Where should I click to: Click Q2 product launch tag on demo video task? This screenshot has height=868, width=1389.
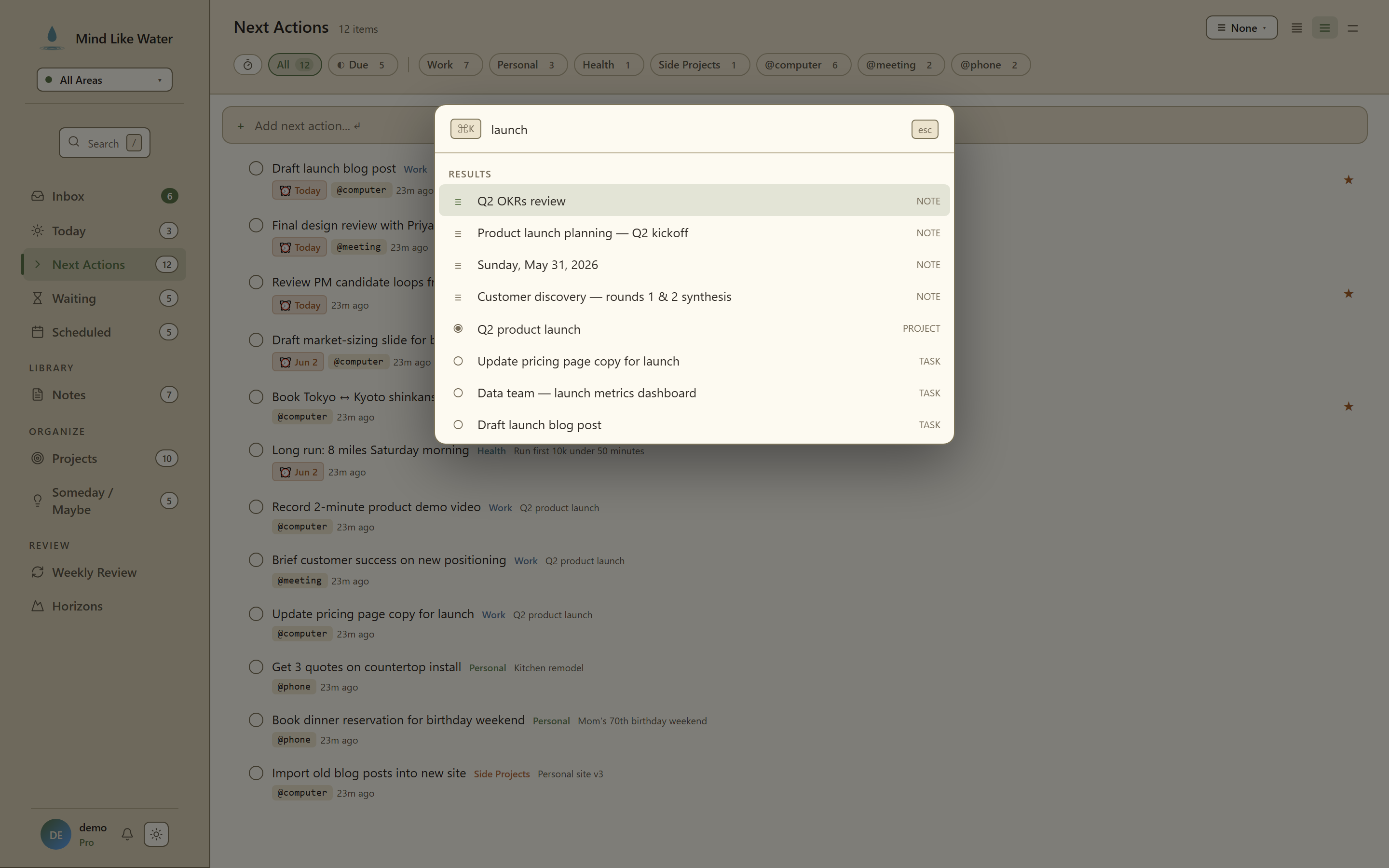559,508
